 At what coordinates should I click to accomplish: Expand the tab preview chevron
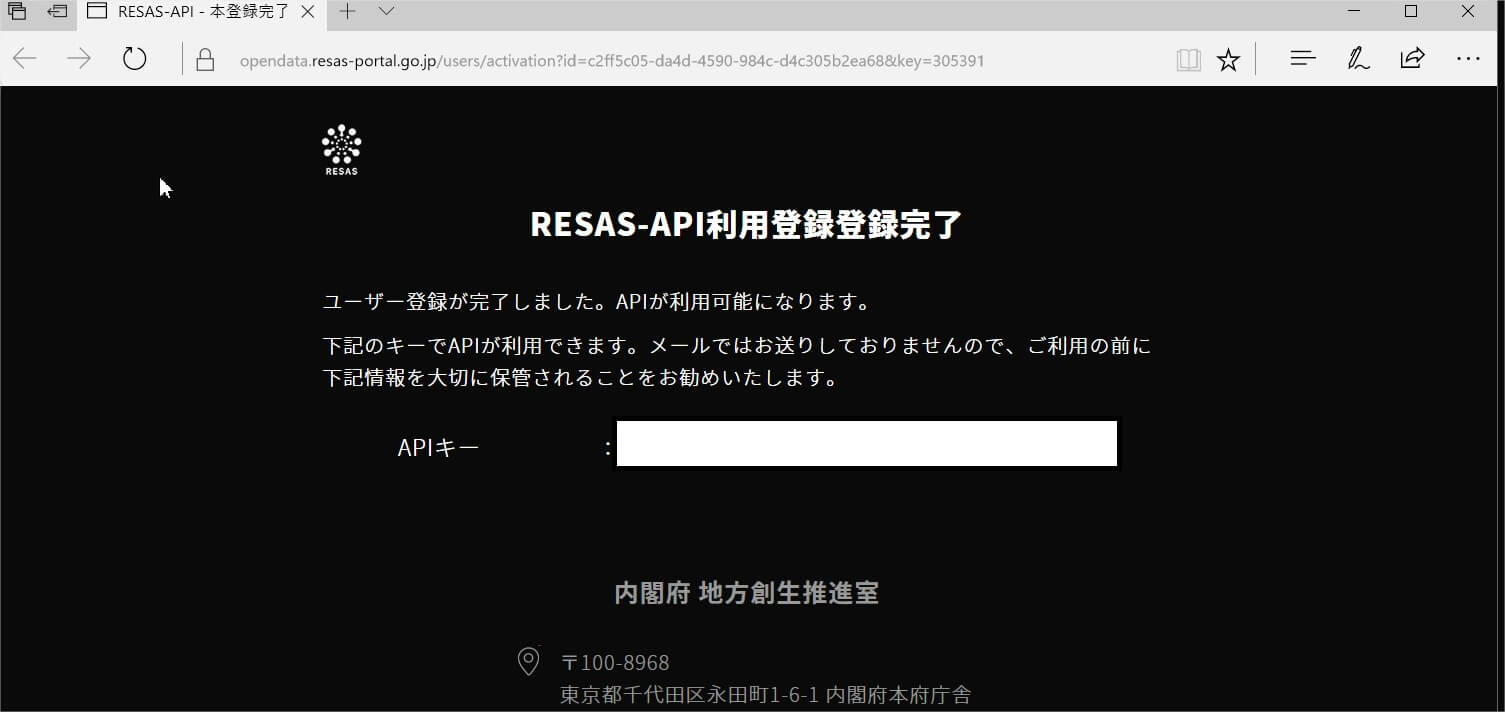coord(386,11)
